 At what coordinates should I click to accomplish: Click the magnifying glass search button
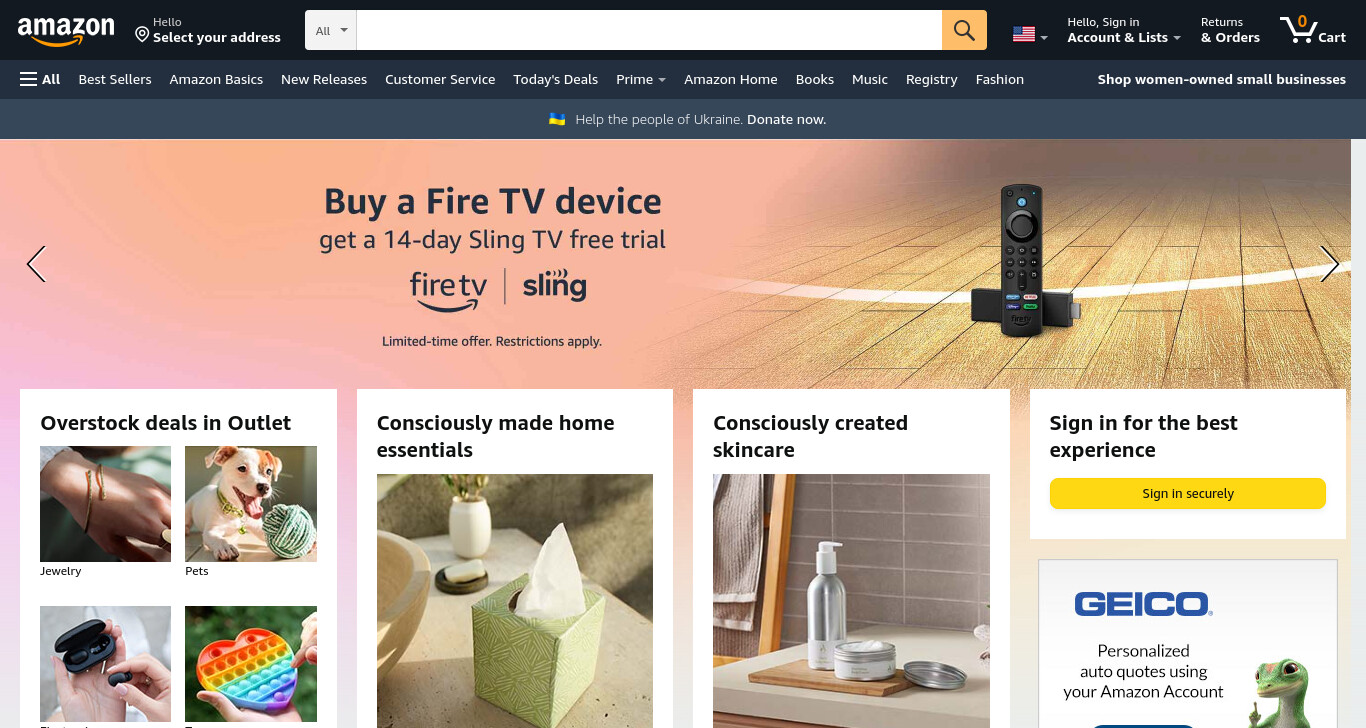coord(964,30)
